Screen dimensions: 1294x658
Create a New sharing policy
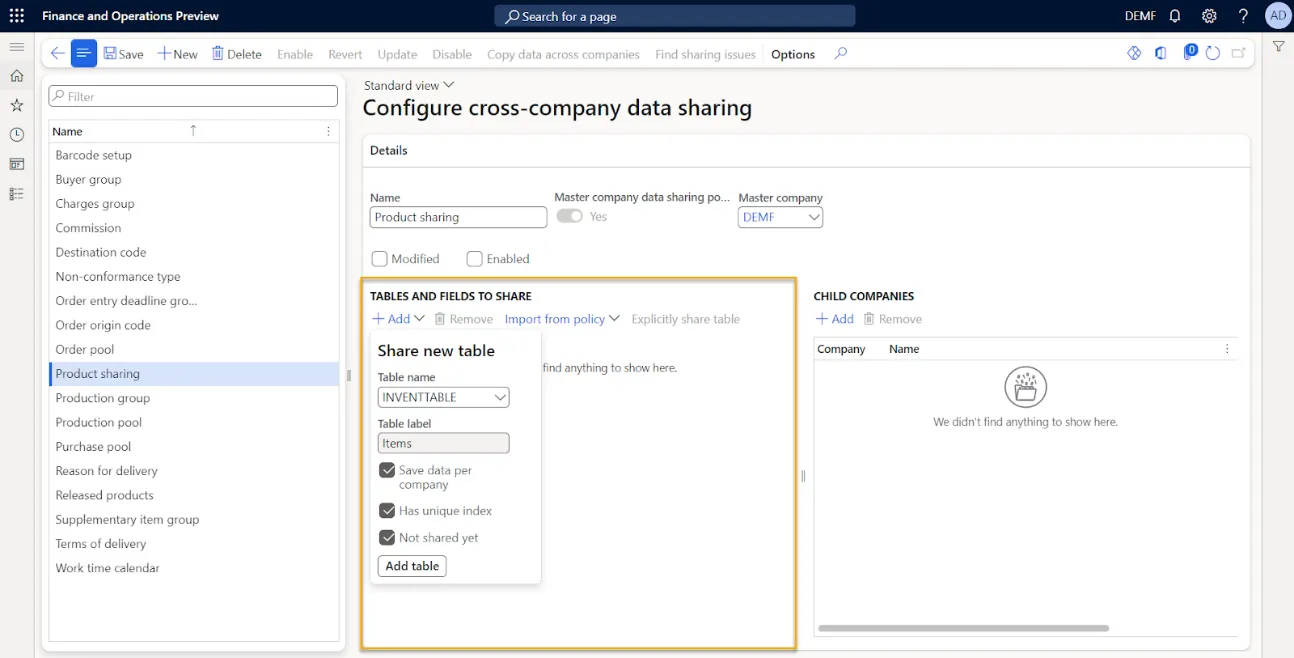pyautogui.click(x=178, y=54)
